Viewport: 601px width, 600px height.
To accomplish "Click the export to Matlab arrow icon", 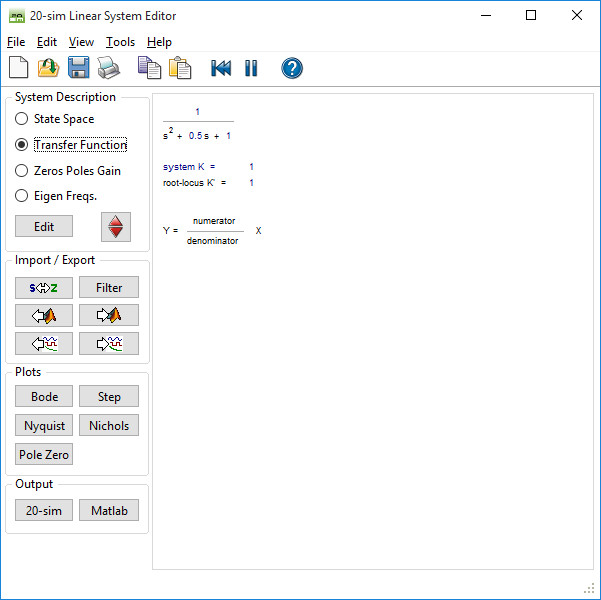I will tap(109, 316).
